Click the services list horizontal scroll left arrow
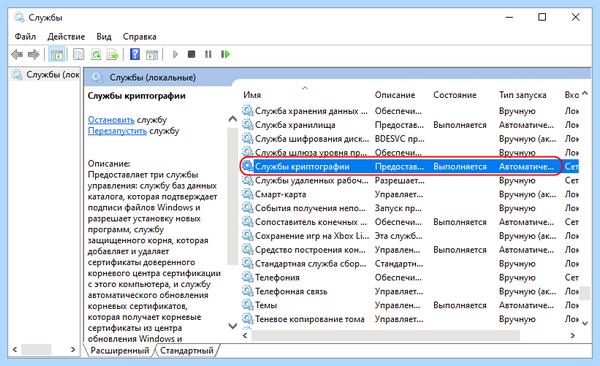Viewport: 600px width, 366px height. [245, 335]
